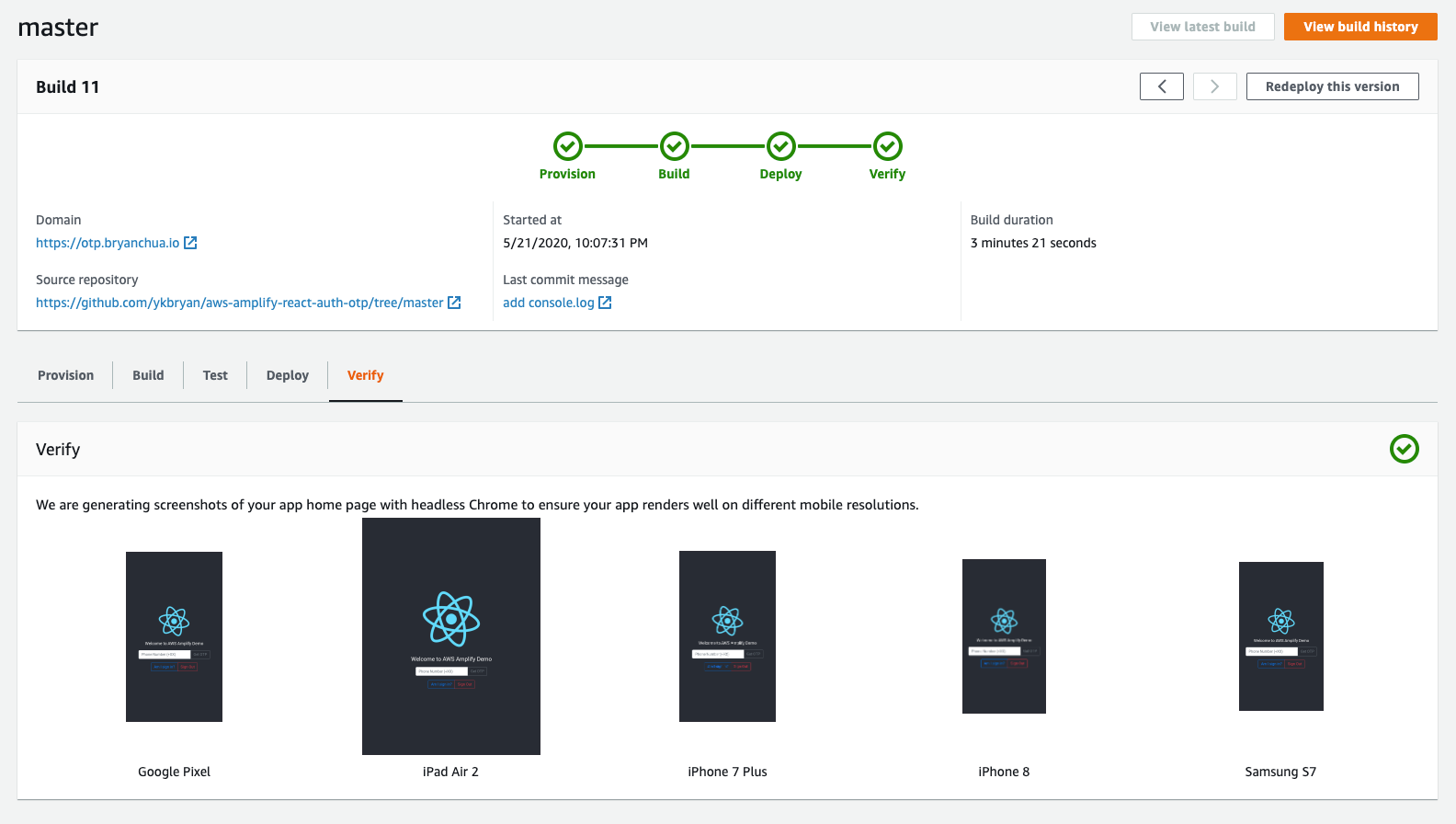The image size is (1456, 824).
Task: Click View build history button
Action: point(1360,27)
